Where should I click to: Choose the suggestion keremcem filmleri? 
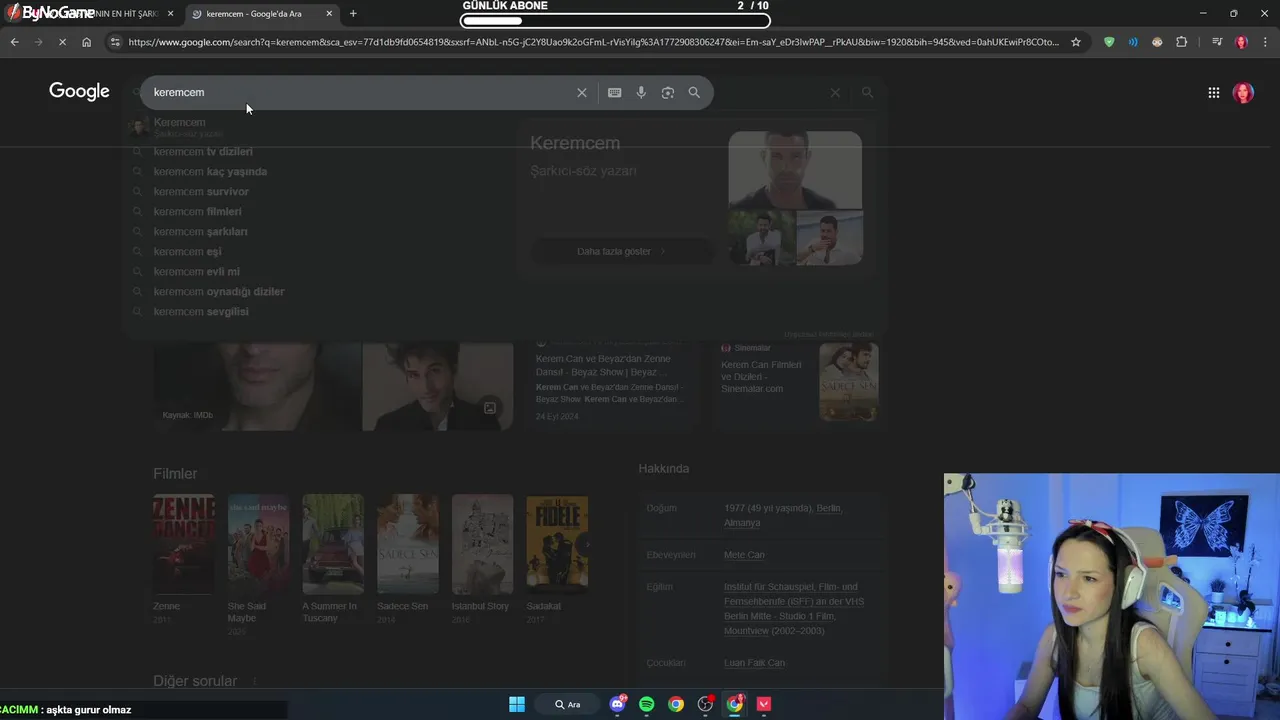197,212
